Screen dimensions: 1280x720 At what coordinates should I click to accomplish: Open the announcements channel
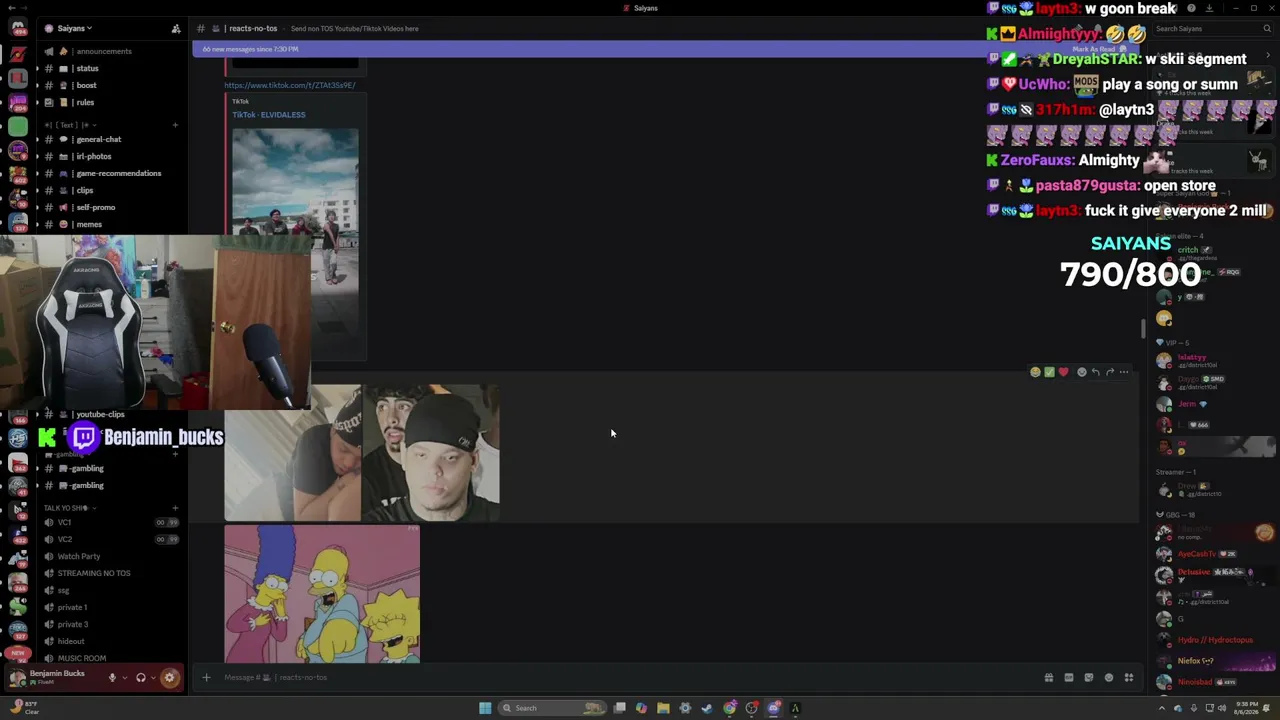pos(110,51)
